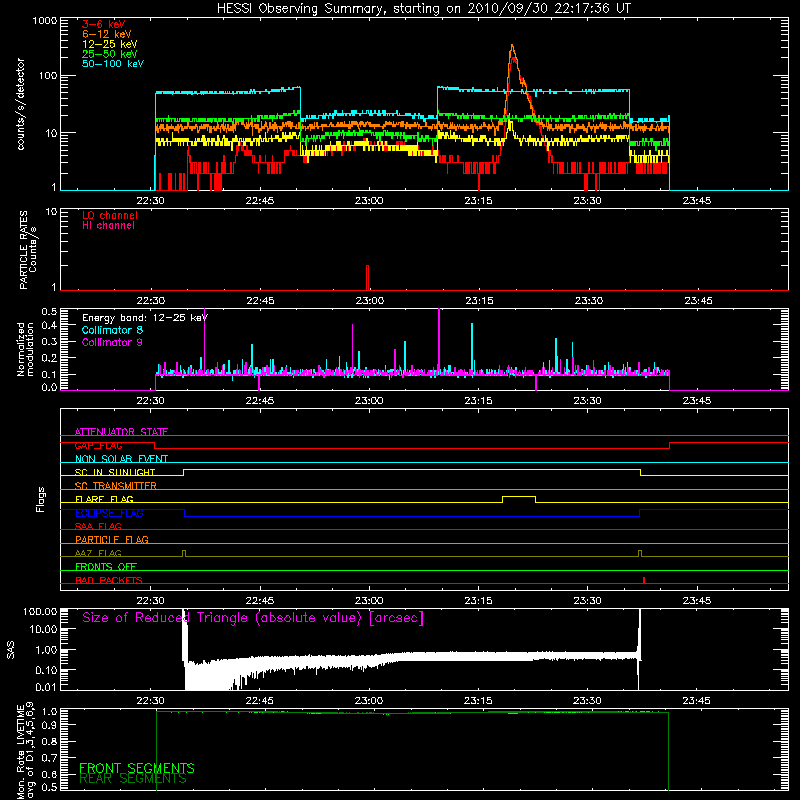Click the HESSI Observing Summary title

[x=424, y=8]
